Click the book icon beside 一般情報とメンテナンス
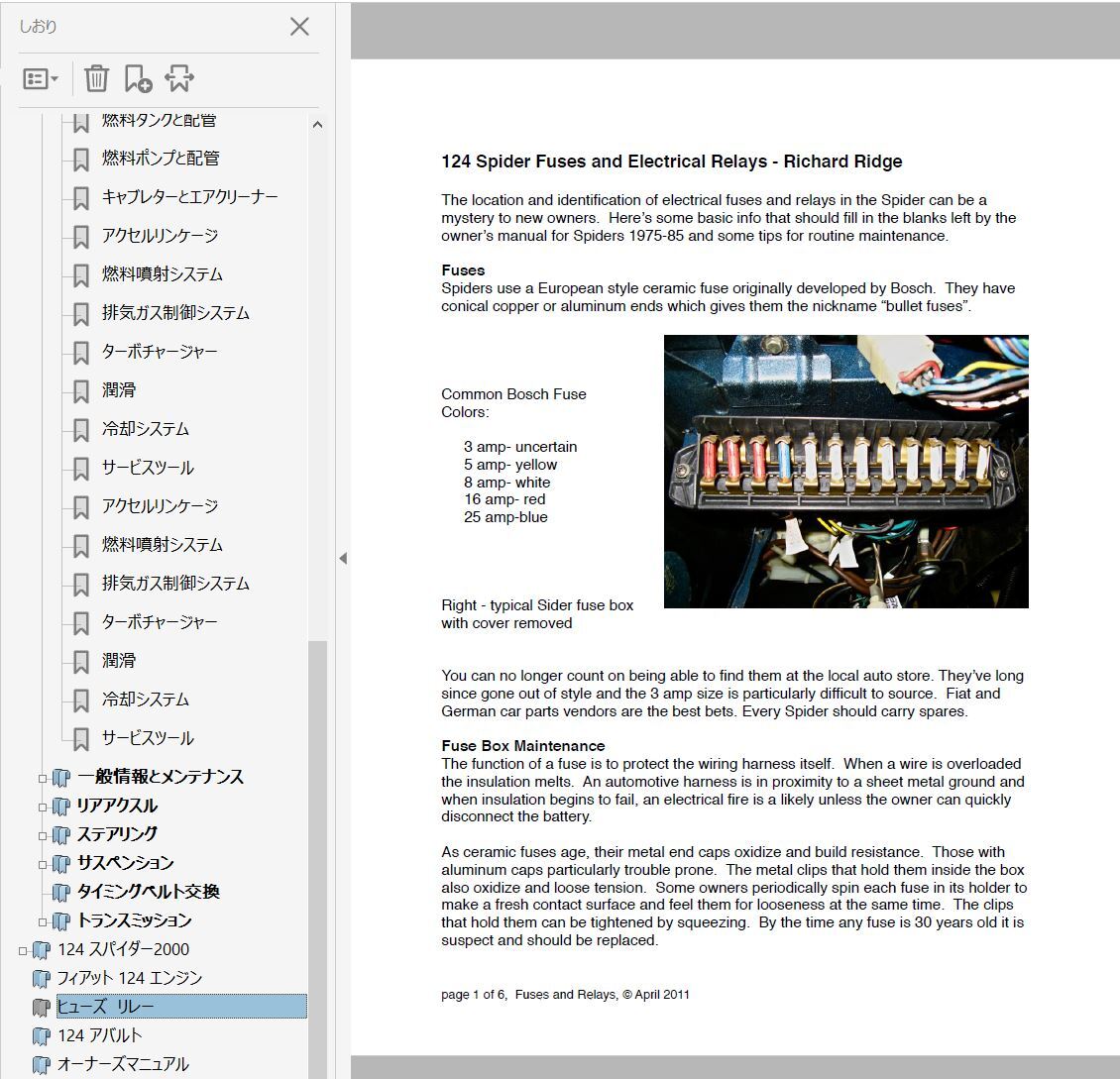1120x1079 pixels. (61, 778)
